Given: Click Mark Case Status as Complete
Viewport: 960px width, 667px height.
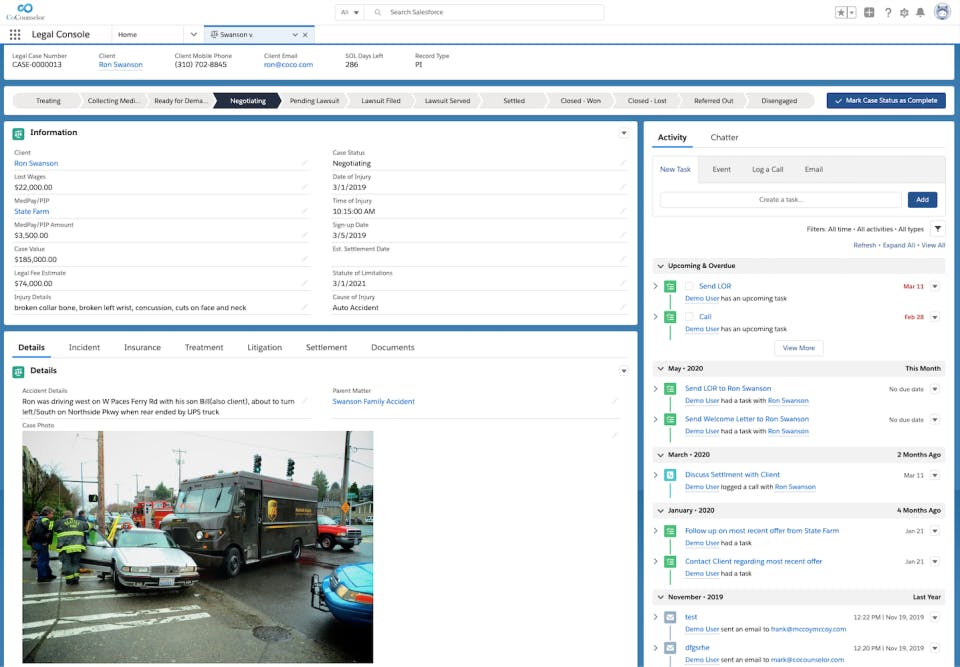Looking at the screenshot, I should tap(885, 101).
